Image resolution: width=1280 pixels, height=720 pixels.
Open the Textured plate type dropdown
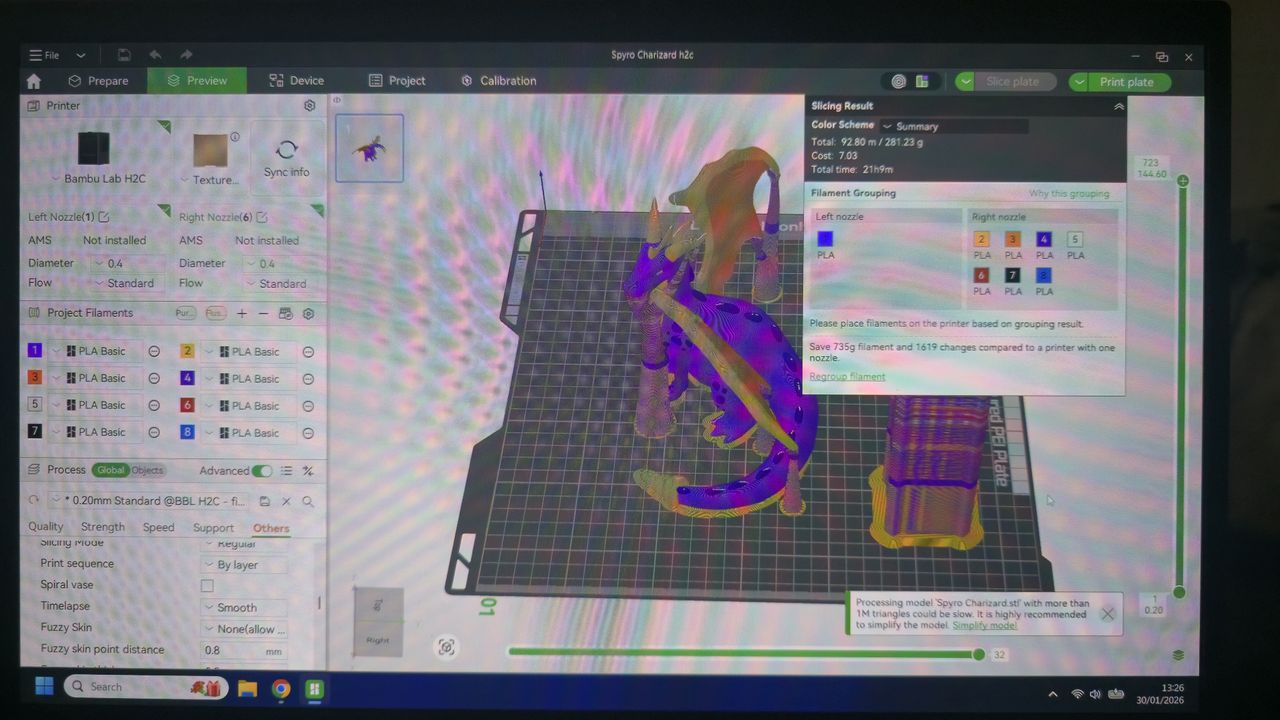click(209, 180)
